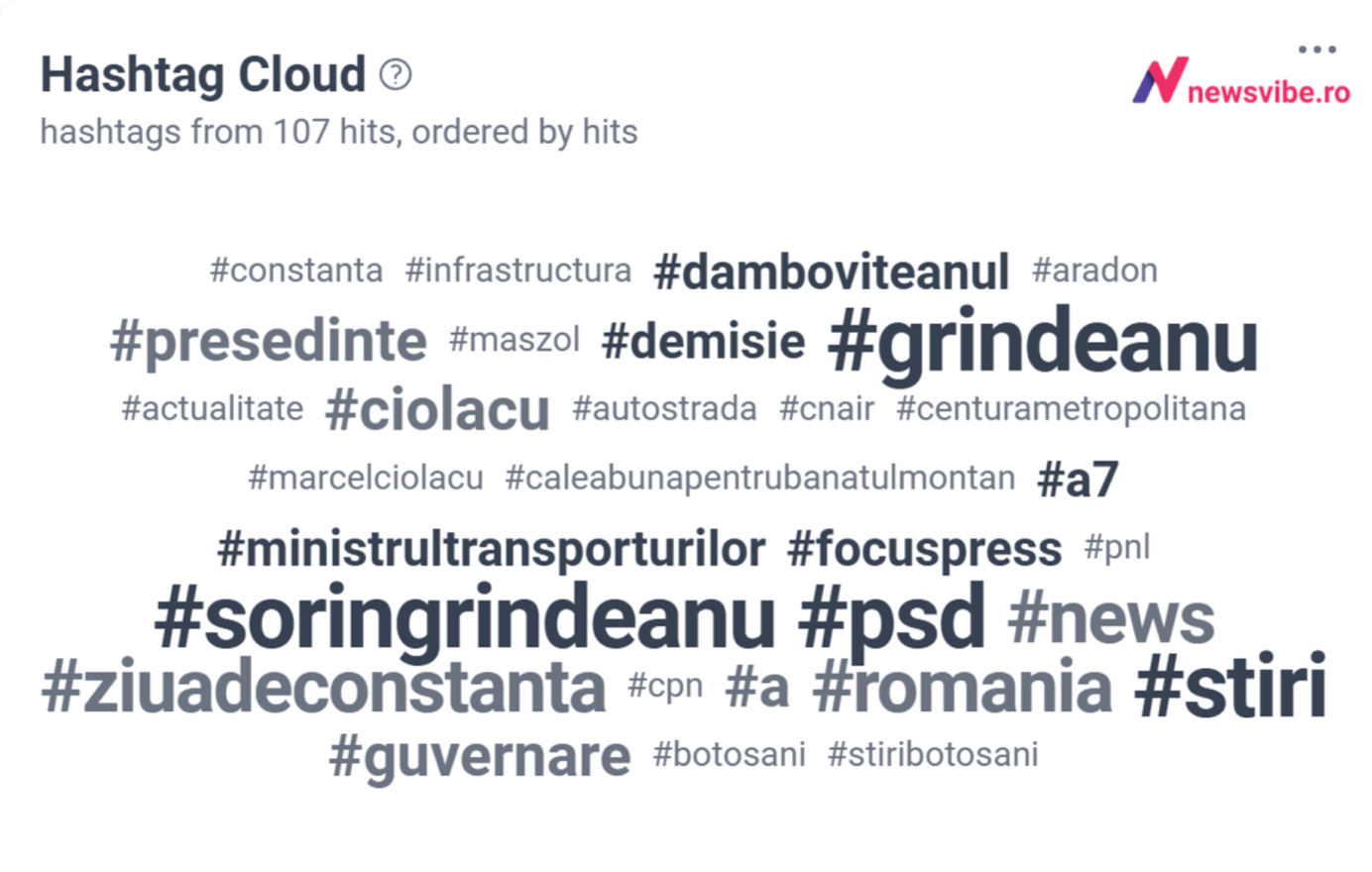The width and height of the screenshot is (1372, 872).
Task: Click the #focuspress hashtag
Action: click(x=924, y=550)
